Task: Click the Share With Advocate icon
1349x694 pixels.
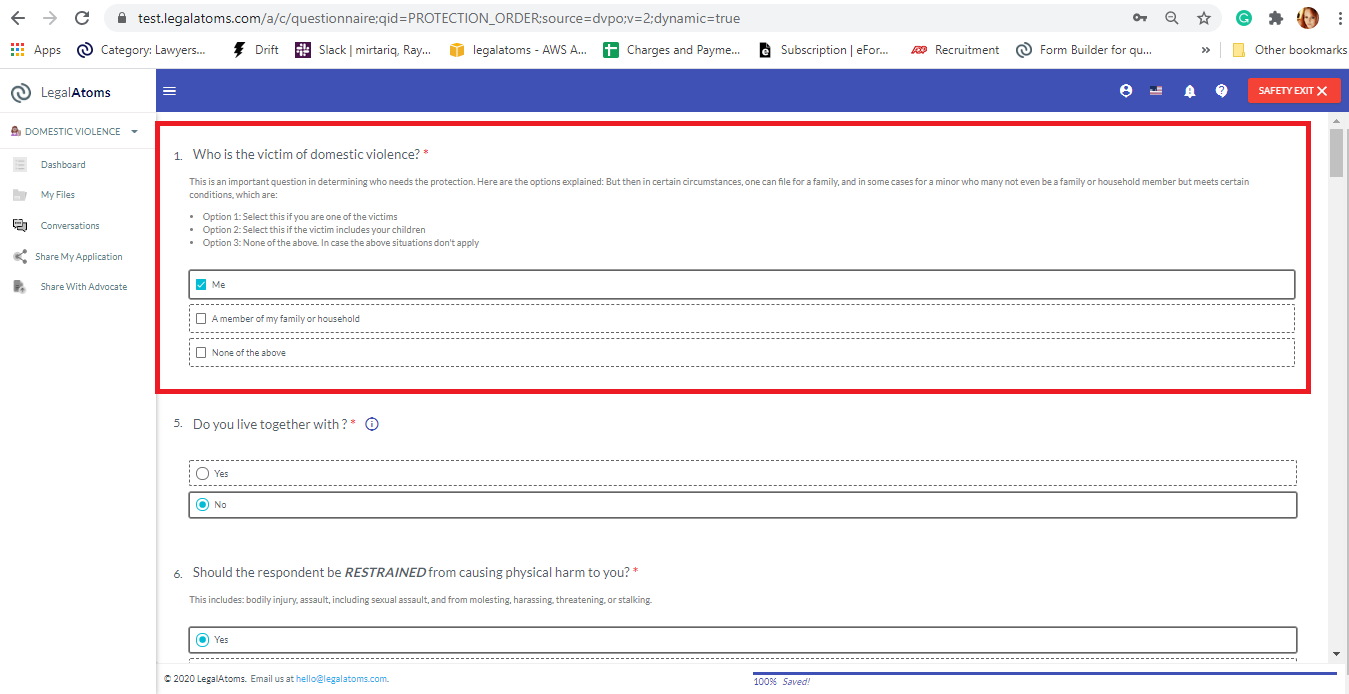Action: (20, 287)
